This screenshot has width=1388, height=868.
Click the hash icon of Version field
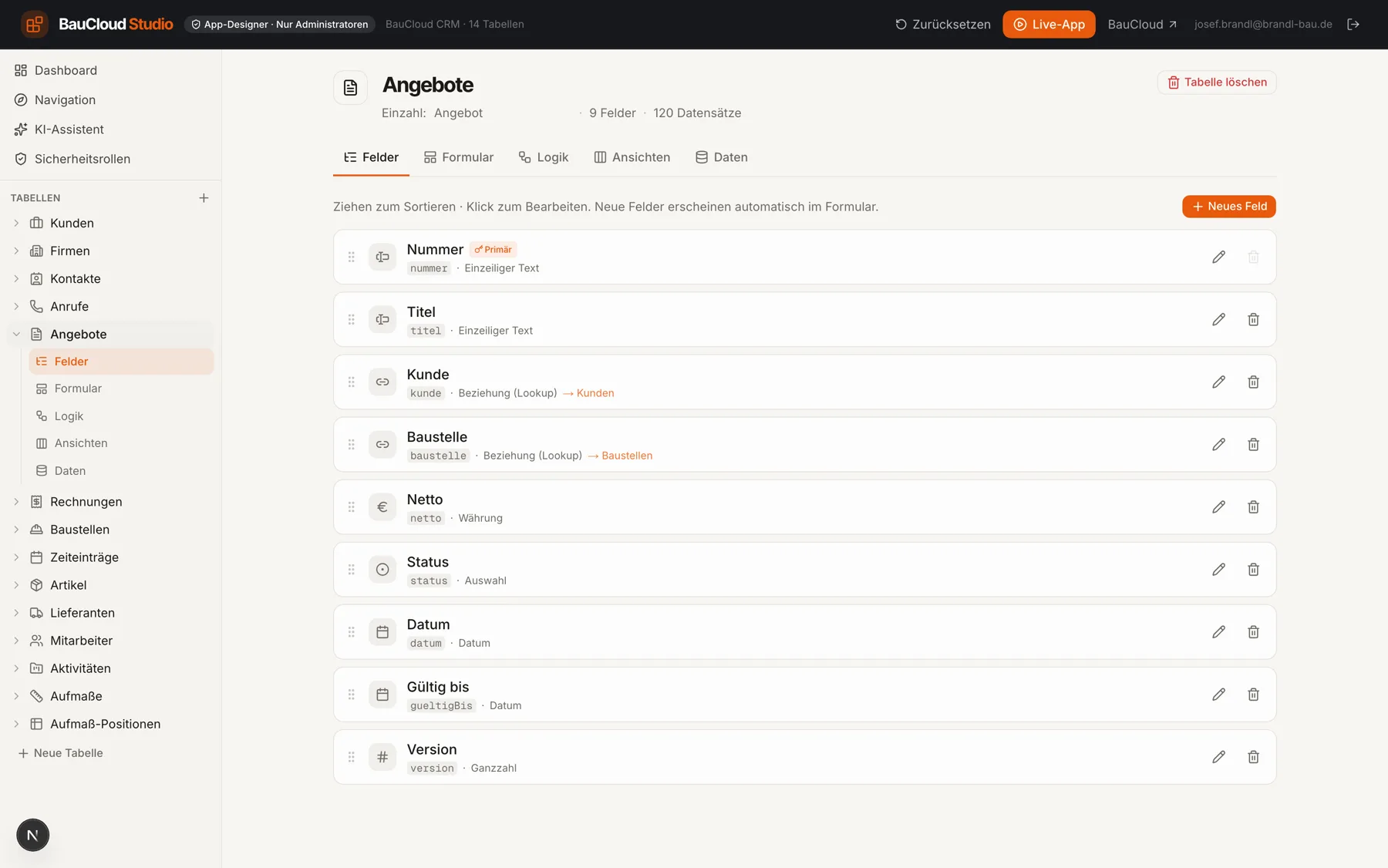(382, 756)
